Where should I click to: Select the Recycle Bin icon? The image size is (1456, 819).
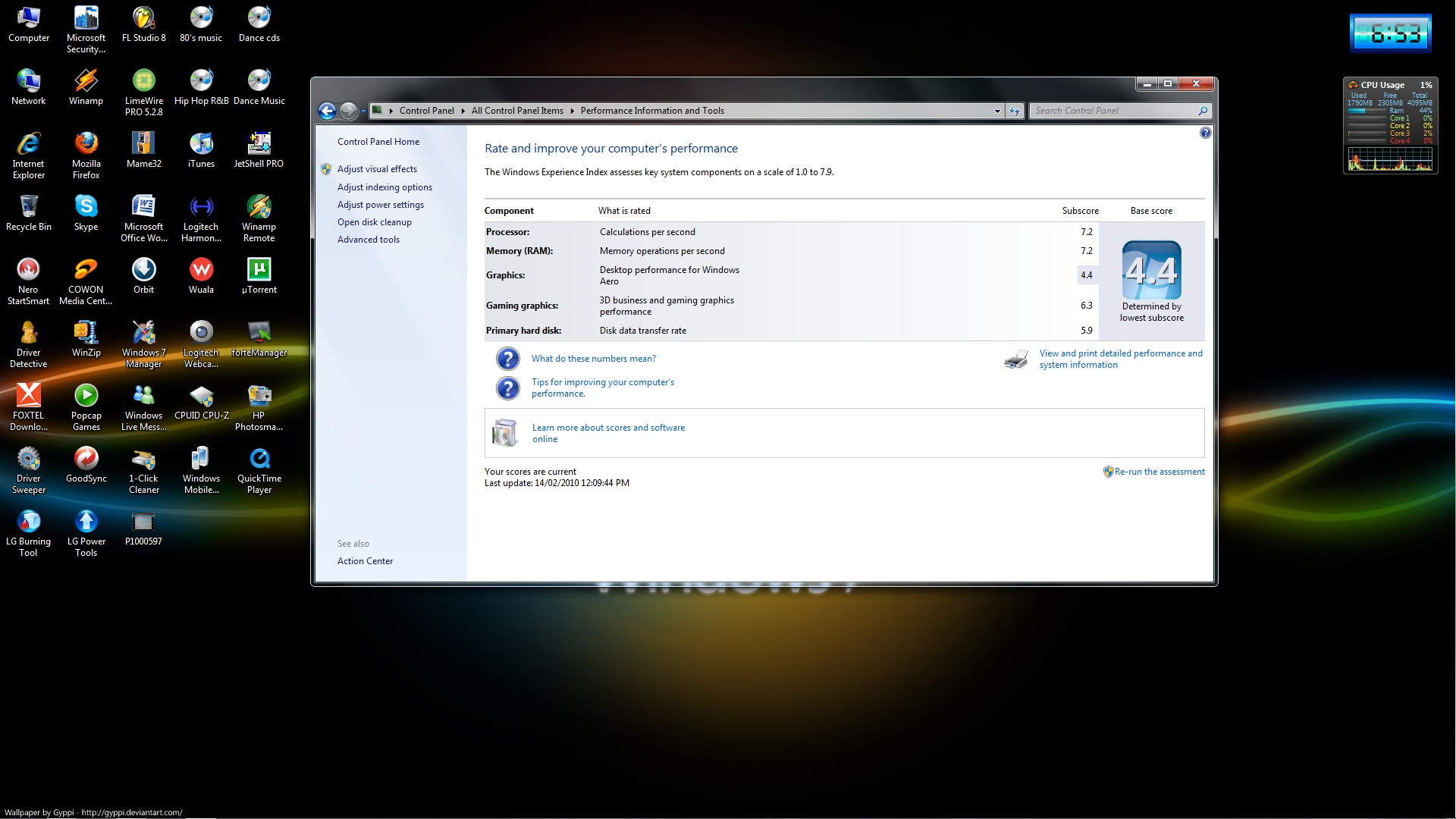[x=29, y=213]
